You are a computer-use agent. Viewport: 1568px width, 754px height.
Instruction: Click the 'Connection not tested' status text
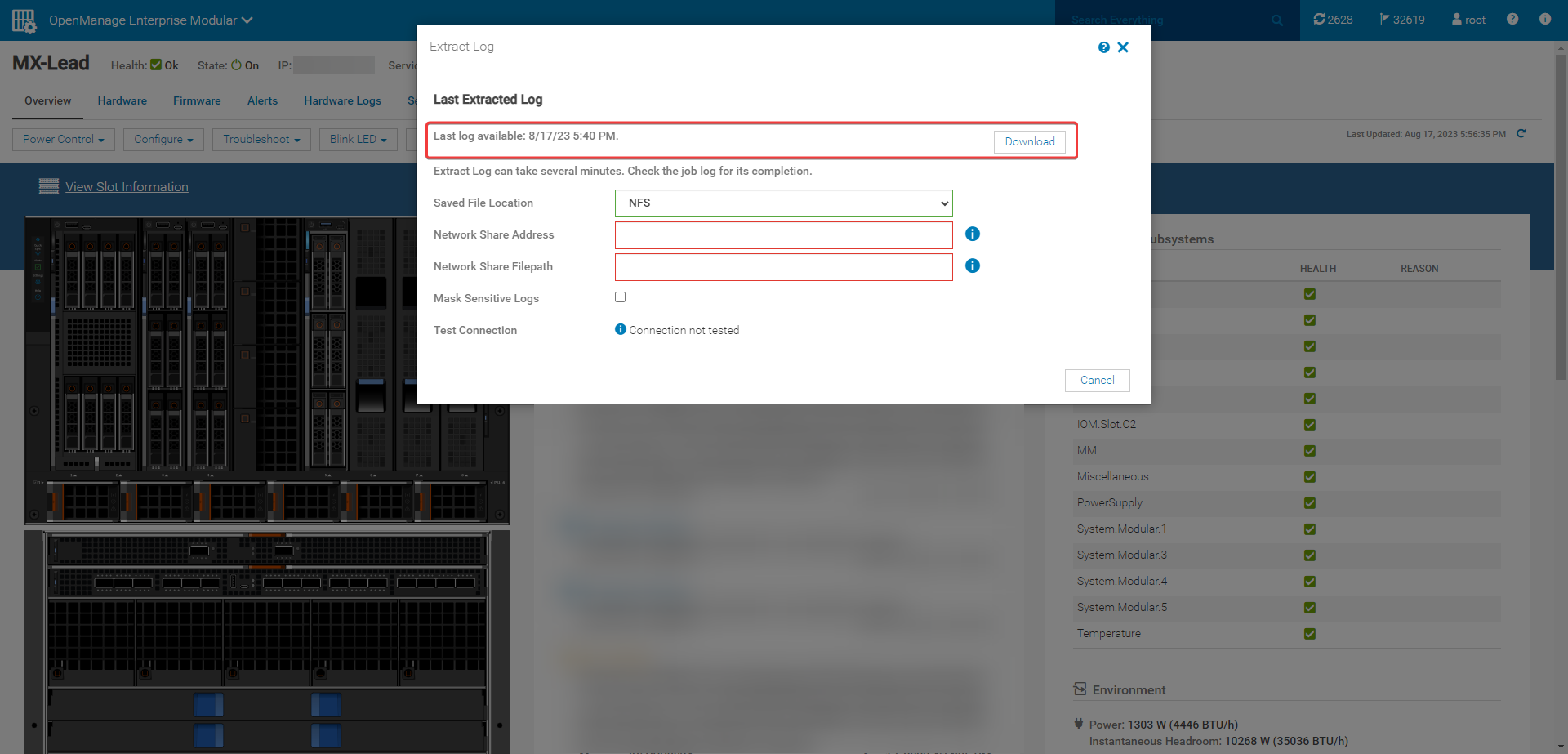click(x=684, y=330)
